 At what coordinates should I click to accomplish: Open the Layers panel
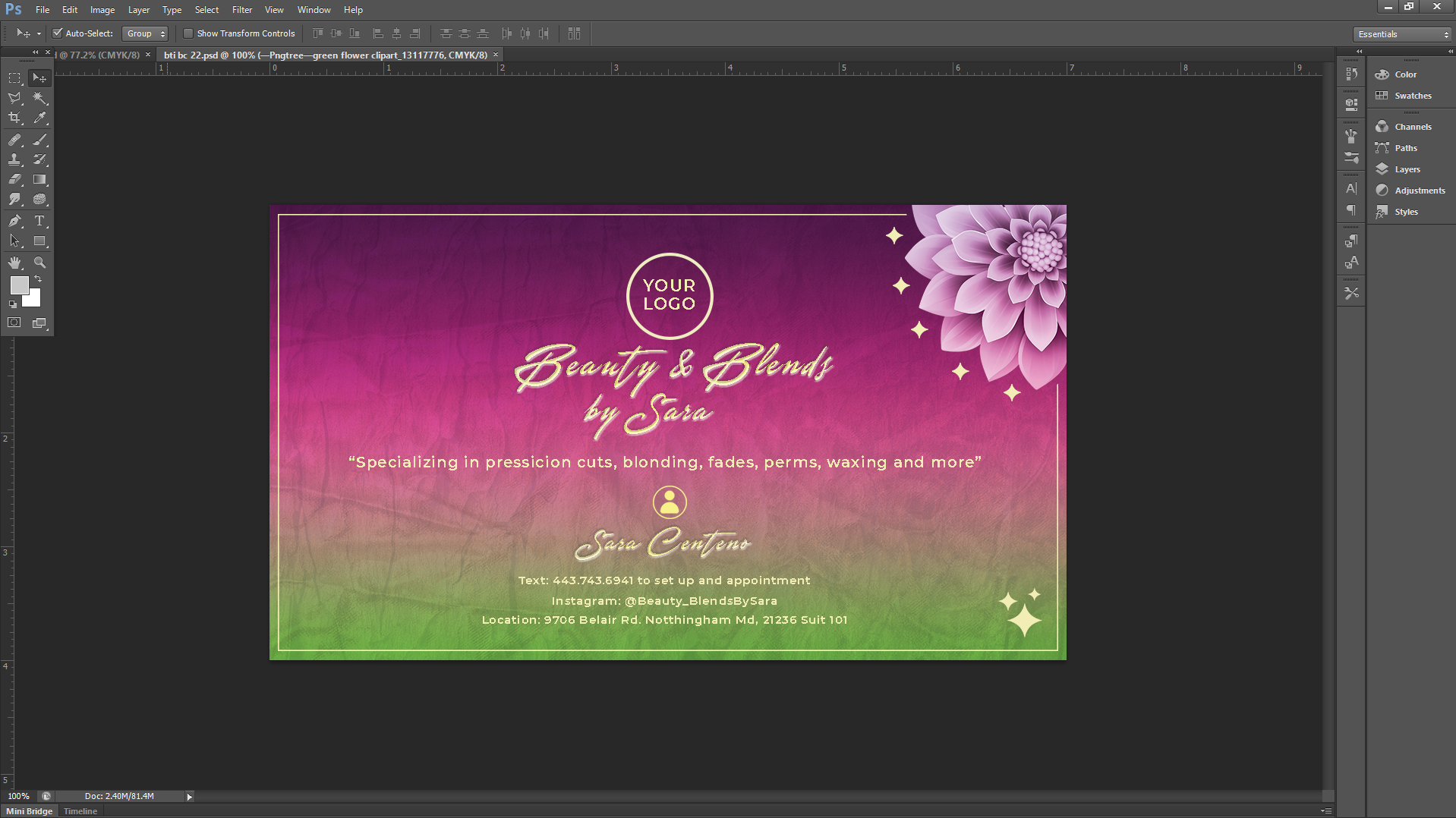1407,169
